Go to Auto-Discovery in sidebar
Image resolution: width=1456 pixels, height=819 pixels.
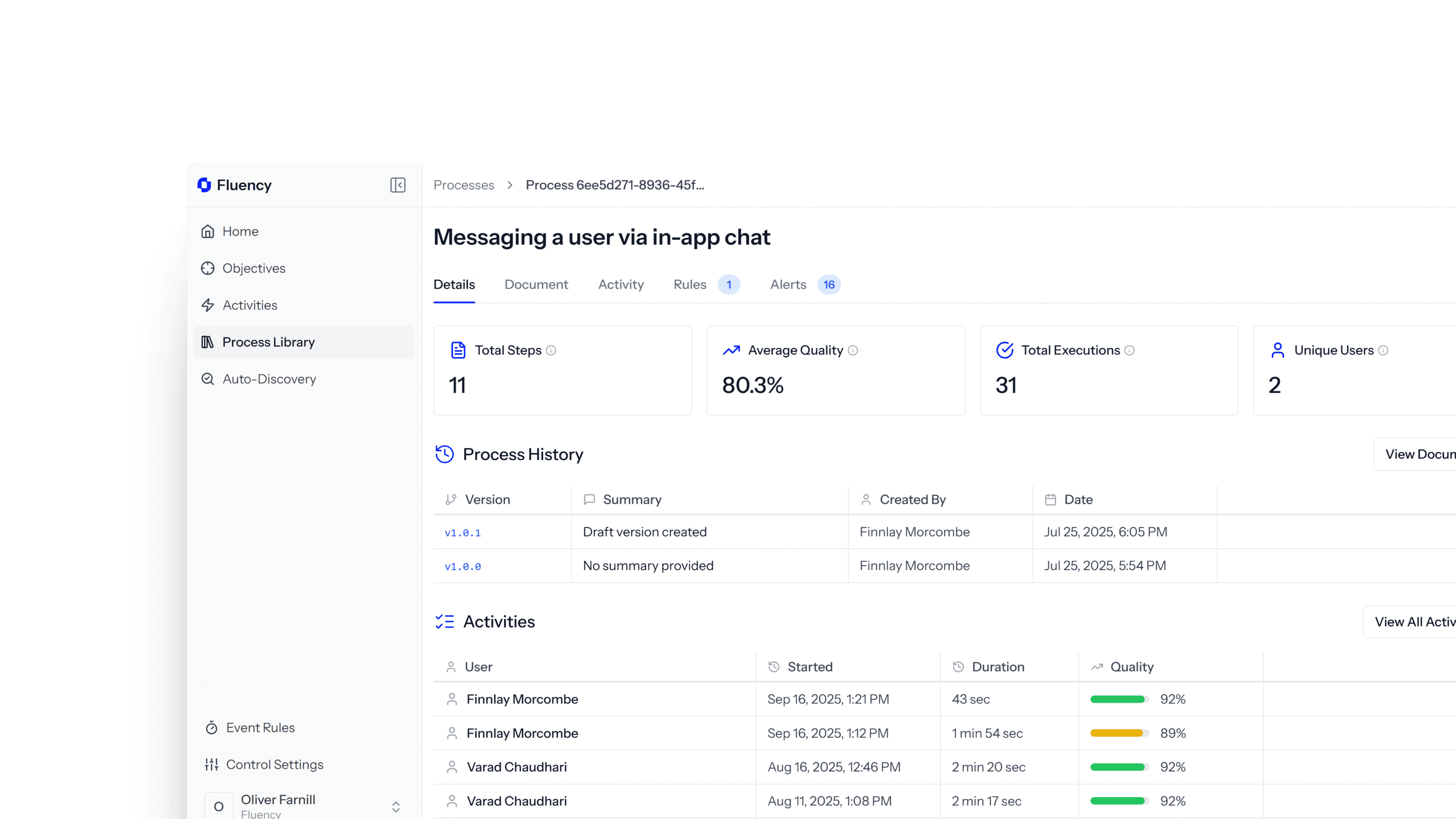[x=269, y=379]
